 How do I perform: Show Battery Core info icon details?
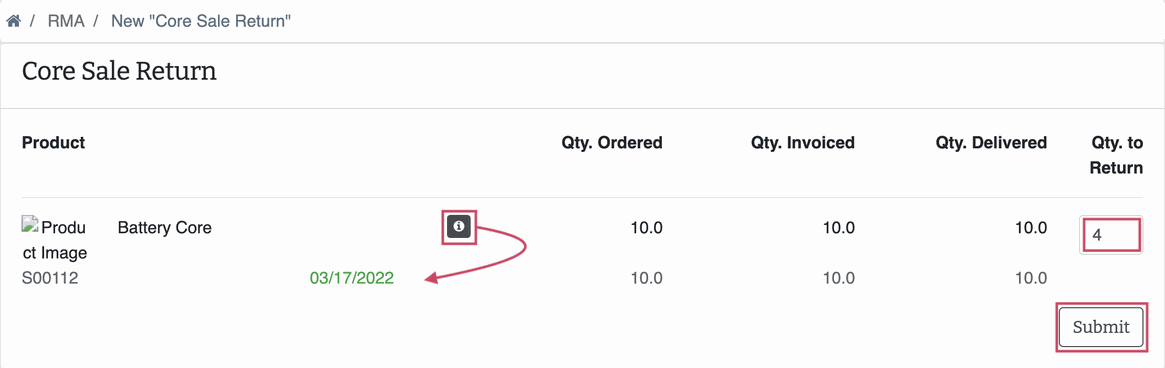(458, 226)
